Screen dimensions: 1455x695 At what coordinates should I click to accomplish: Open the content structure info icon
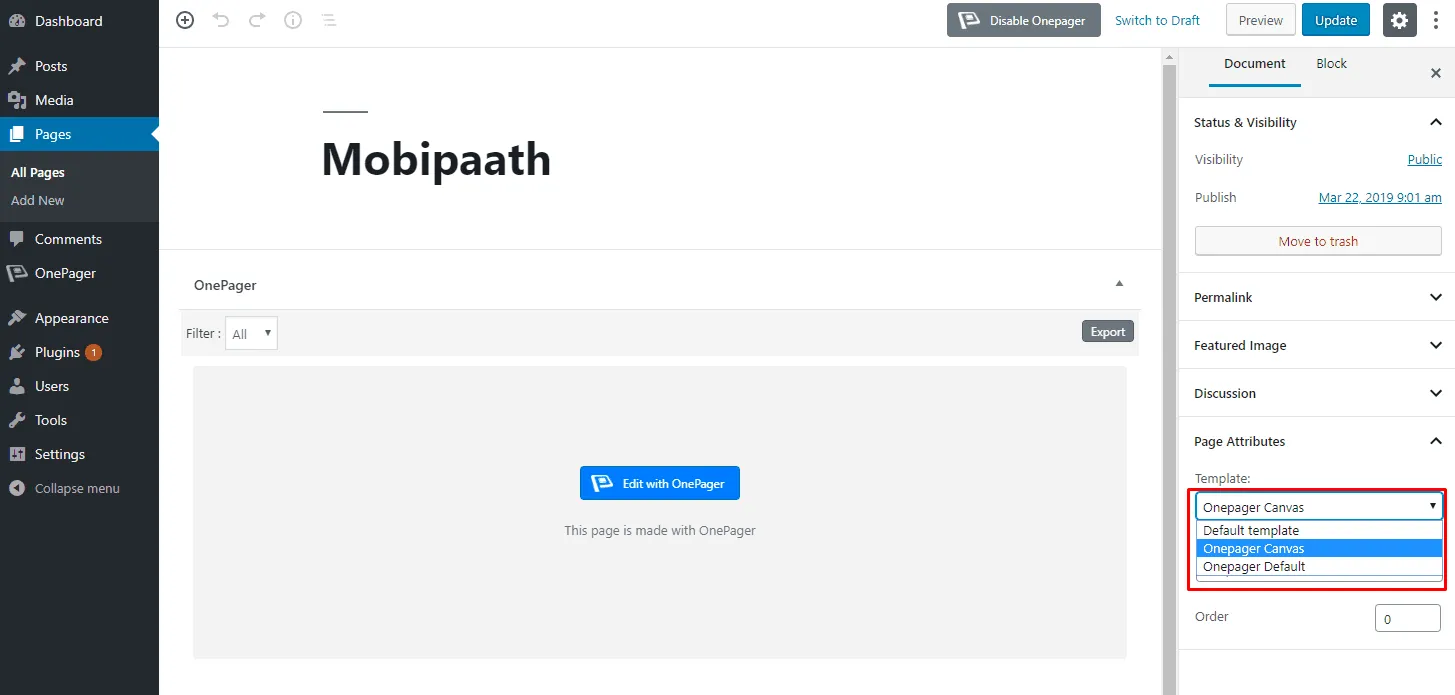(293, 20)
